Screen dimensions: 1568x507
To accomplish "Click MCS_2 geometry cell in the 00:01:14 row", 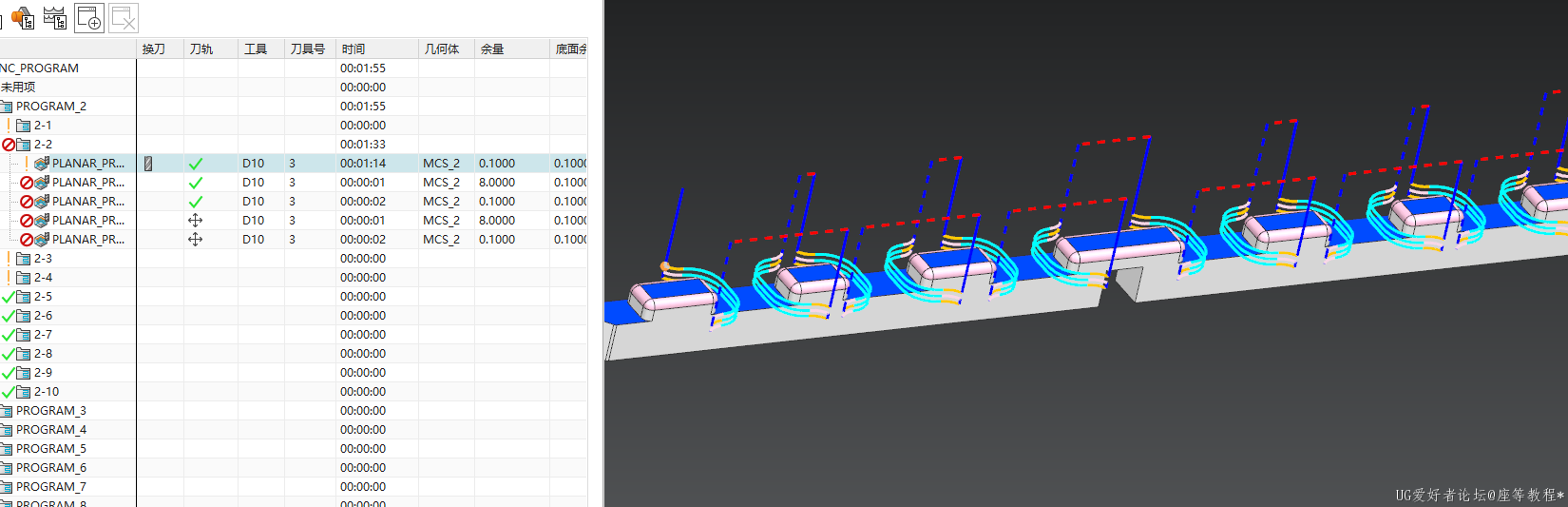I will 441,164.
